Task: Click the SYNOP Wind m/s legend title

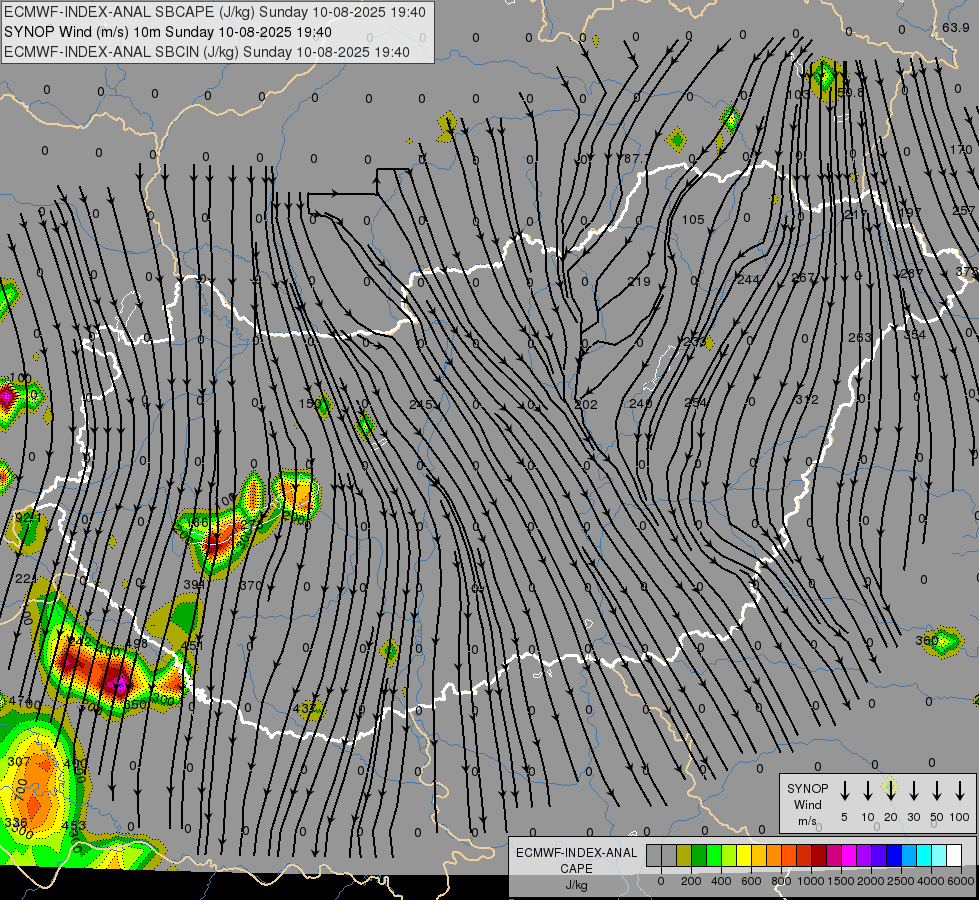Action: [807, 805]
